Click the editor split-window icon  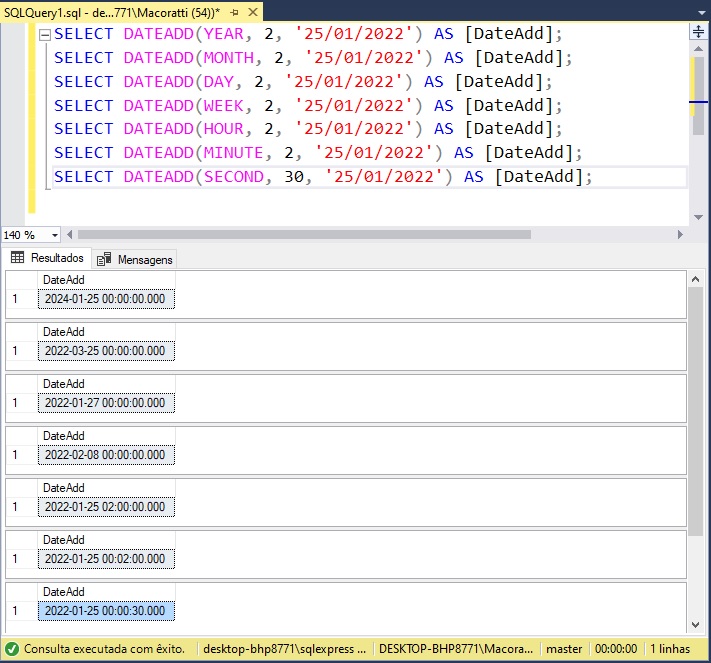tap(698, 31)
